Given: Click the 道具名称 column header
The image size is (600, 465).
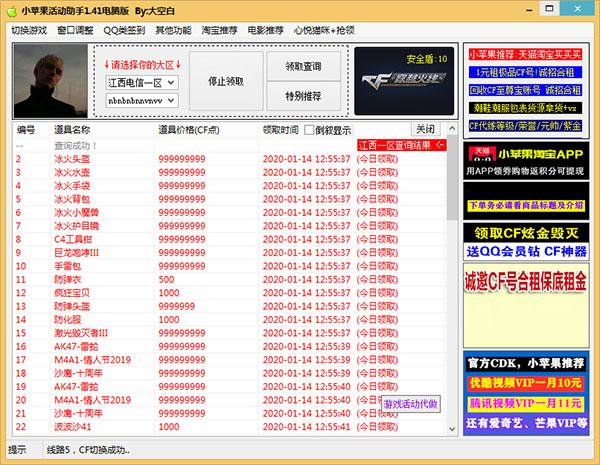Looking at the screenshot, I should 72,130.
